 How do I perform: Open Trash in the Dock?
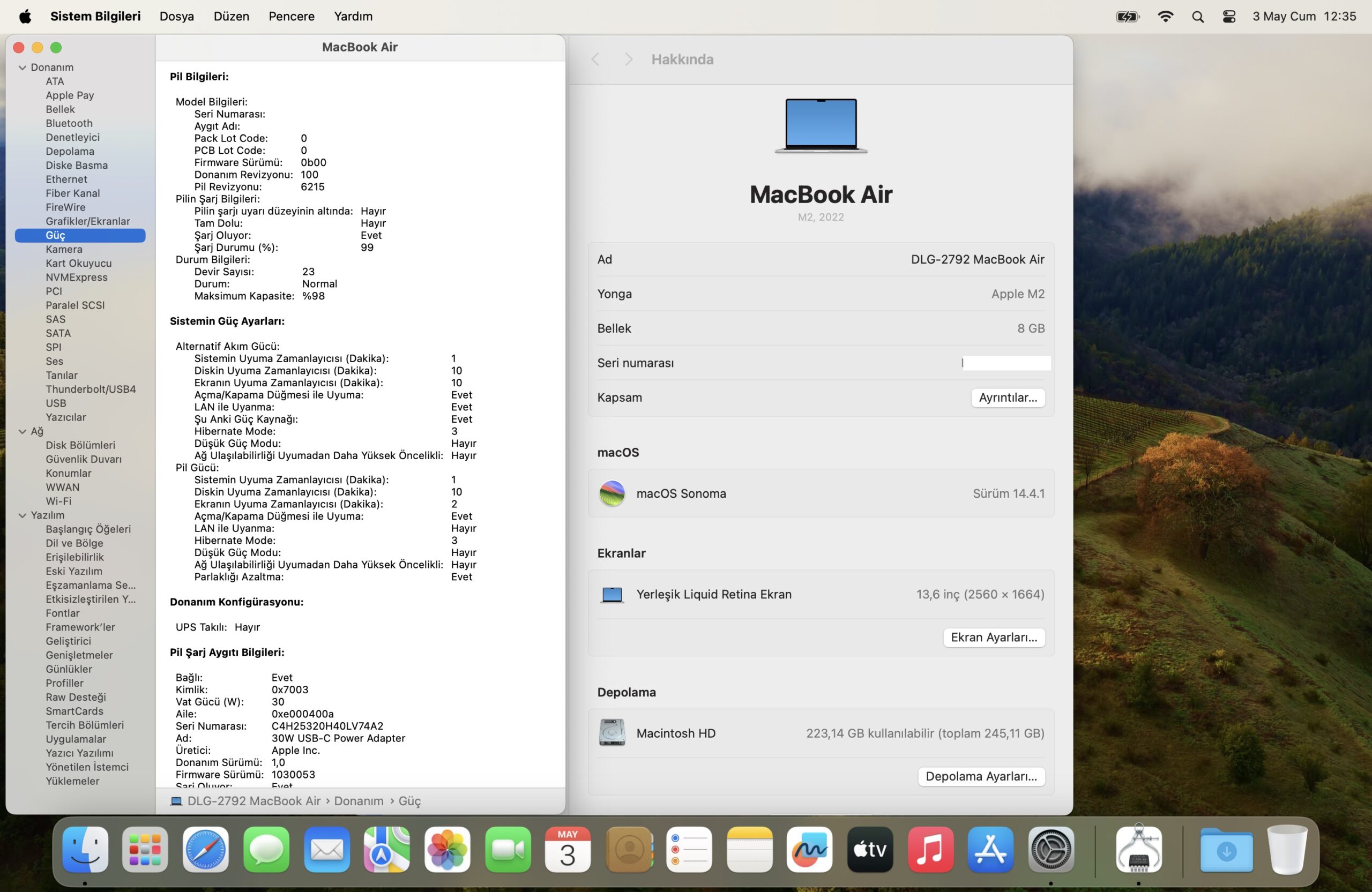tap(1287, 849)
